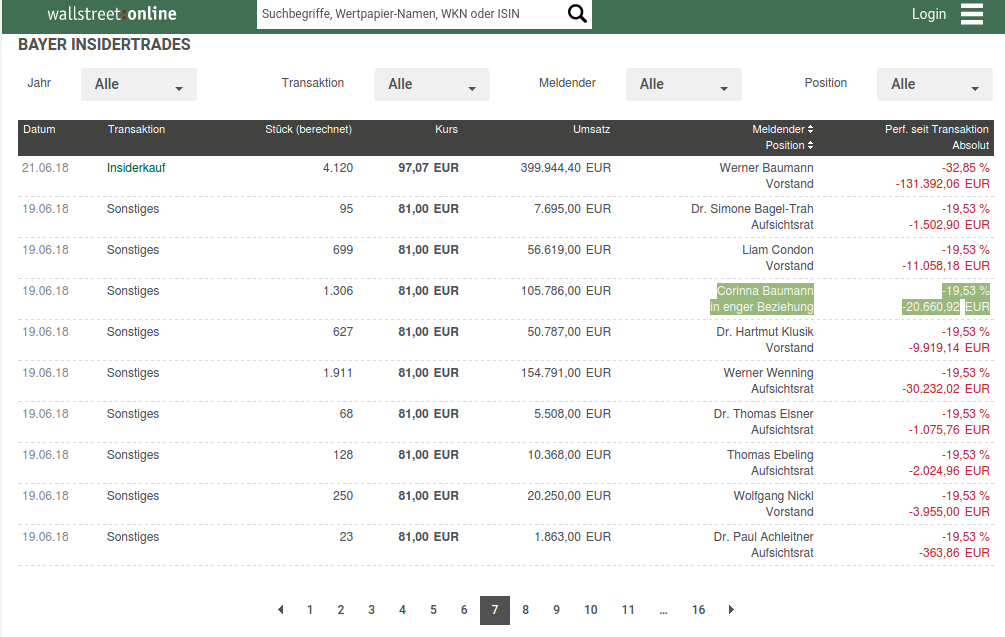The image size is (1005, 637).
Task: Click the 97,07 EUR price
Action: (428, 168)
